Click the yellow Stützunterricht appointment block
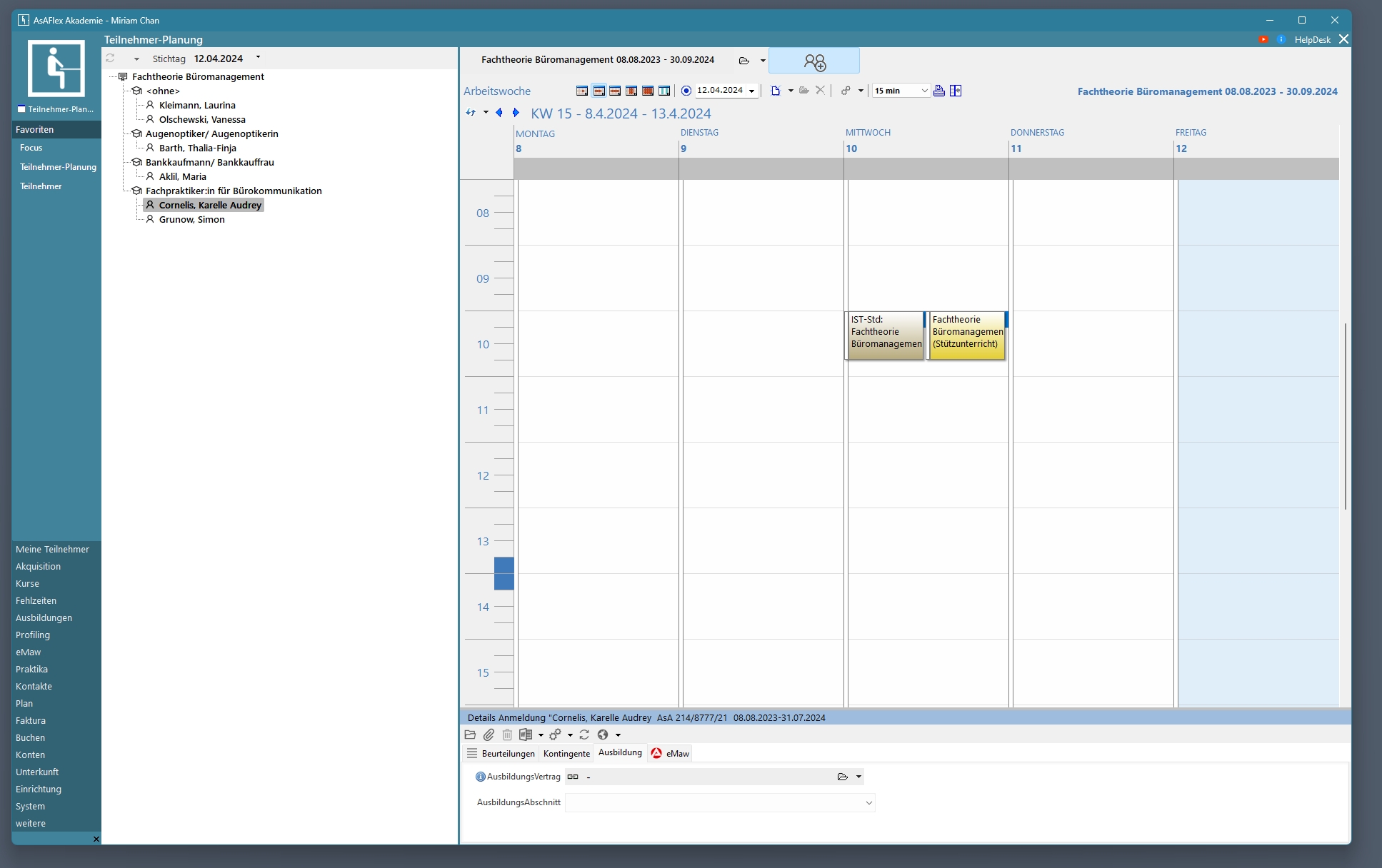Image resolution: width=1382 pixels, height=868 pixels. point(967,335)
